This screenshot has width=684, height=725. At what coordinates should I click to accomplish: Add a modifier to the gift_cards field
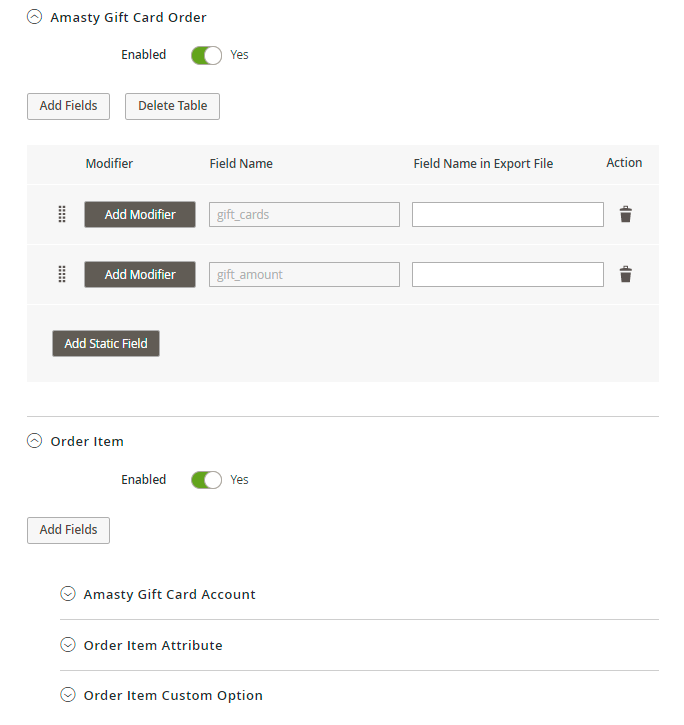[140, 215]
